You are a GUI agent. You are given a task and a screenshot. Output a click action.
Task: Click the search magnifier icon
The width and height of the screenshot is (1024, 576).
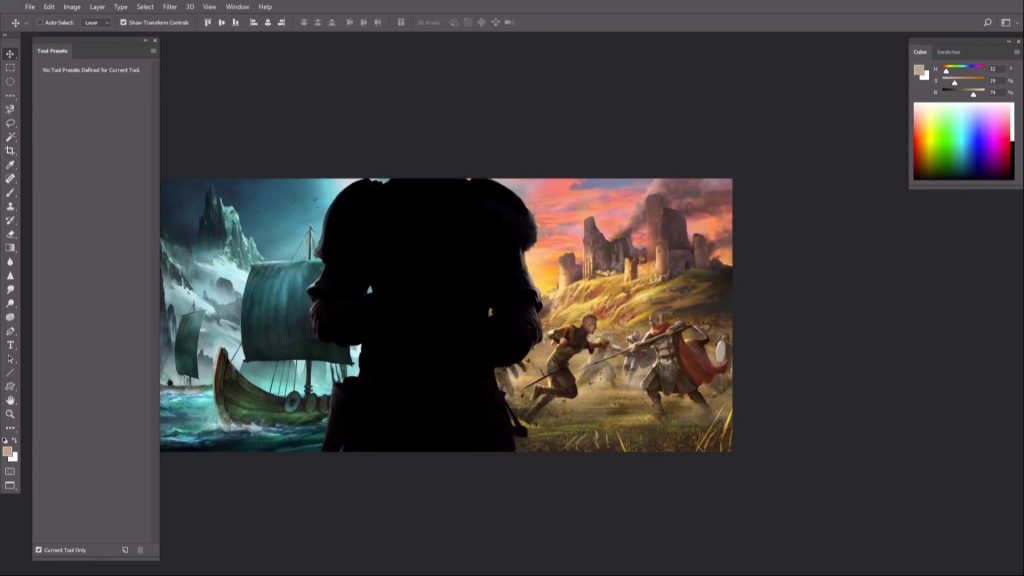(988, 22)
